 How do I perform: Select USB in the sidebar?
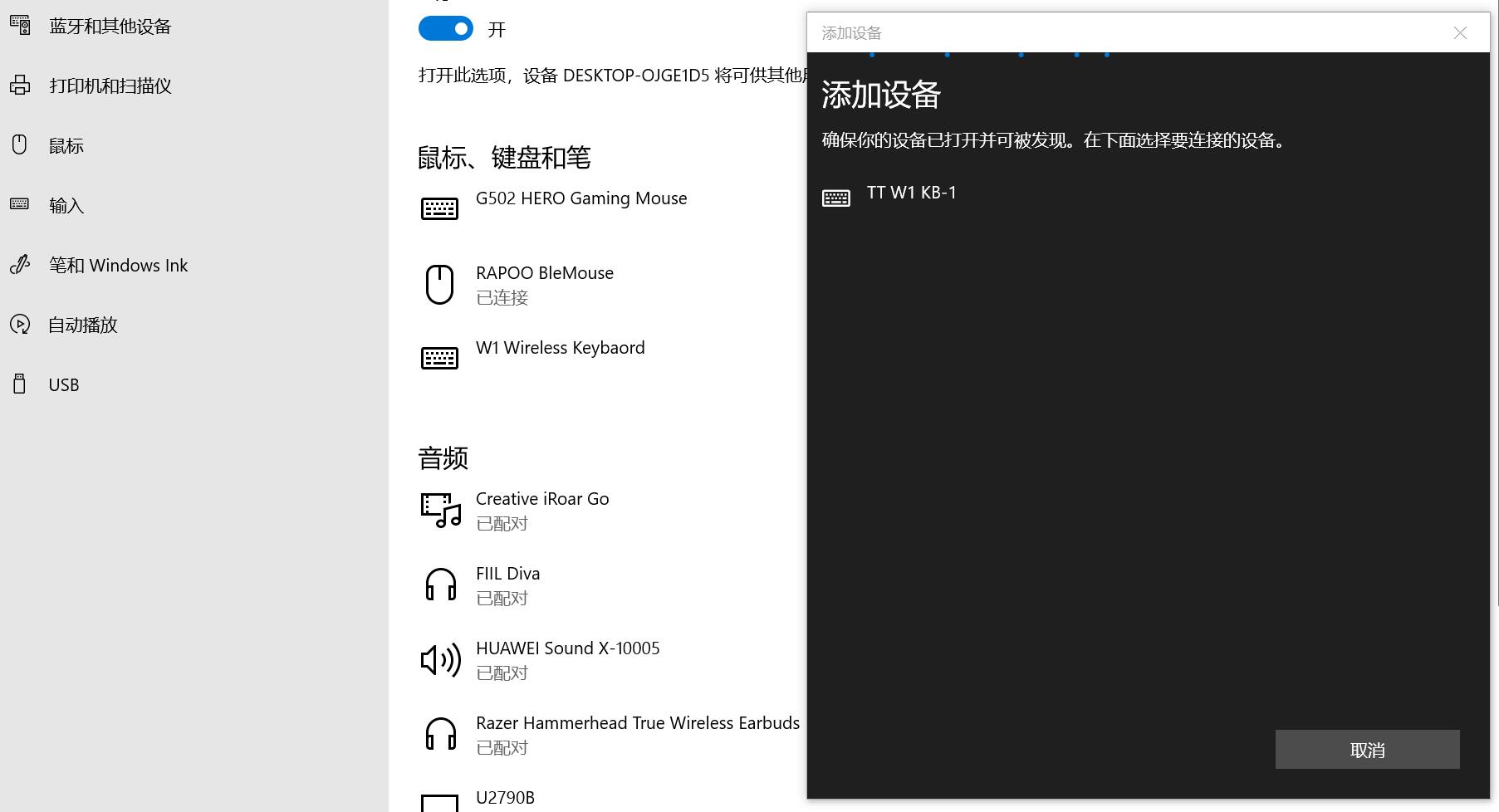point(64,385)
